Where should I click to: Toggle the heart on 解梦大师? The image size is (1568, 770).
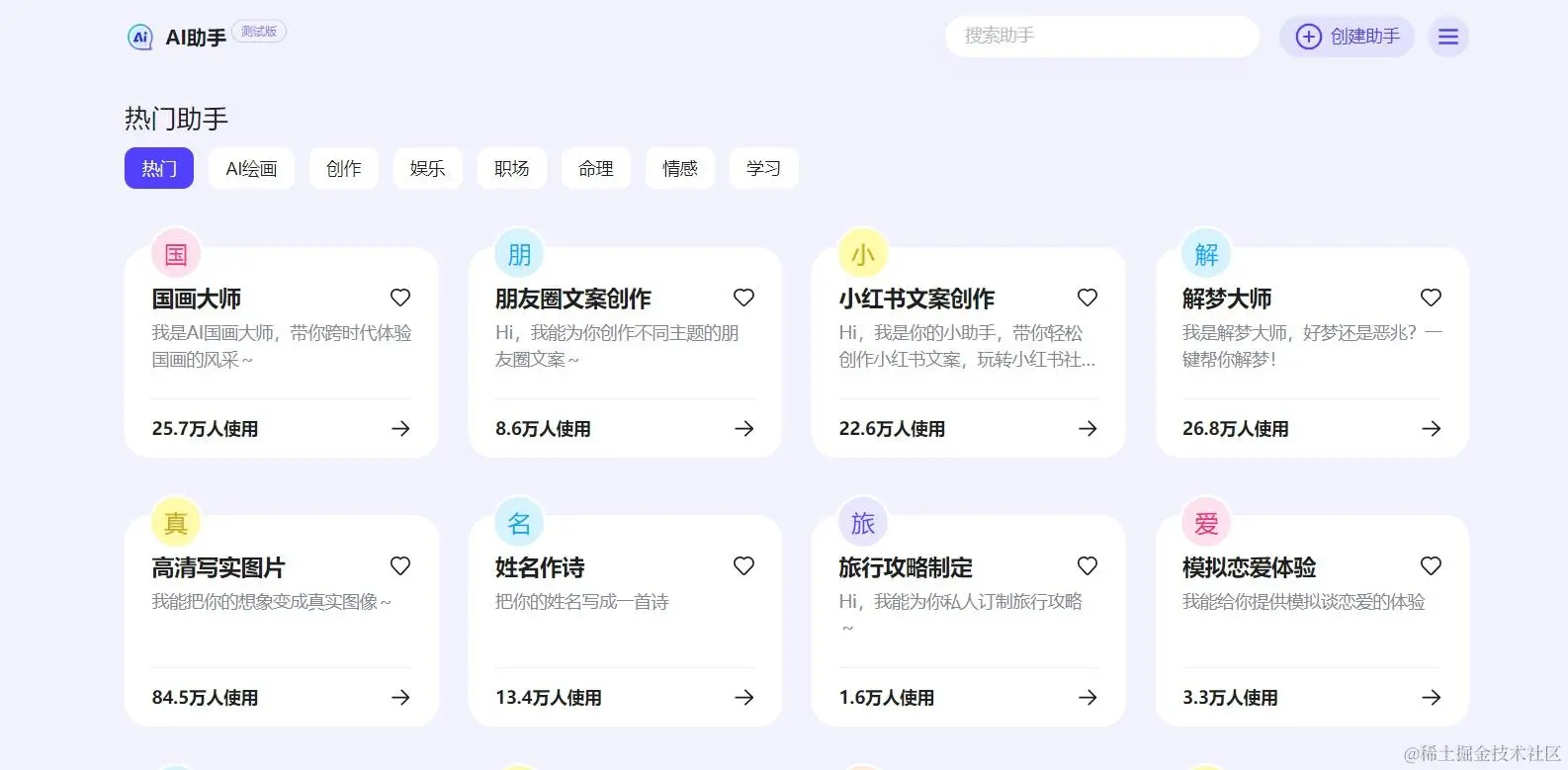pyautogui.click(x=1431, y=298)
